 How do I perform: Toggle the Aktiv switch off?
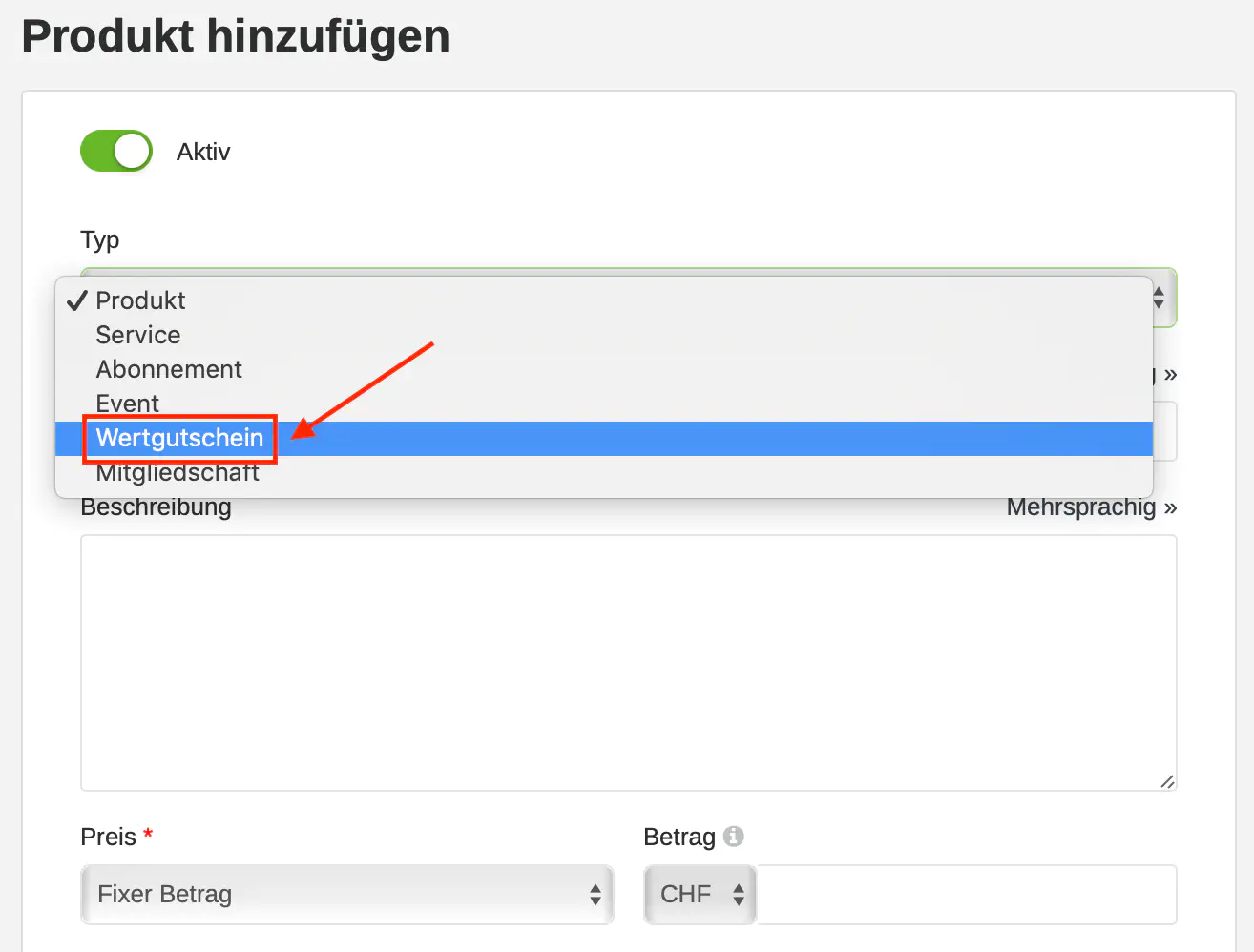[116, 151]
